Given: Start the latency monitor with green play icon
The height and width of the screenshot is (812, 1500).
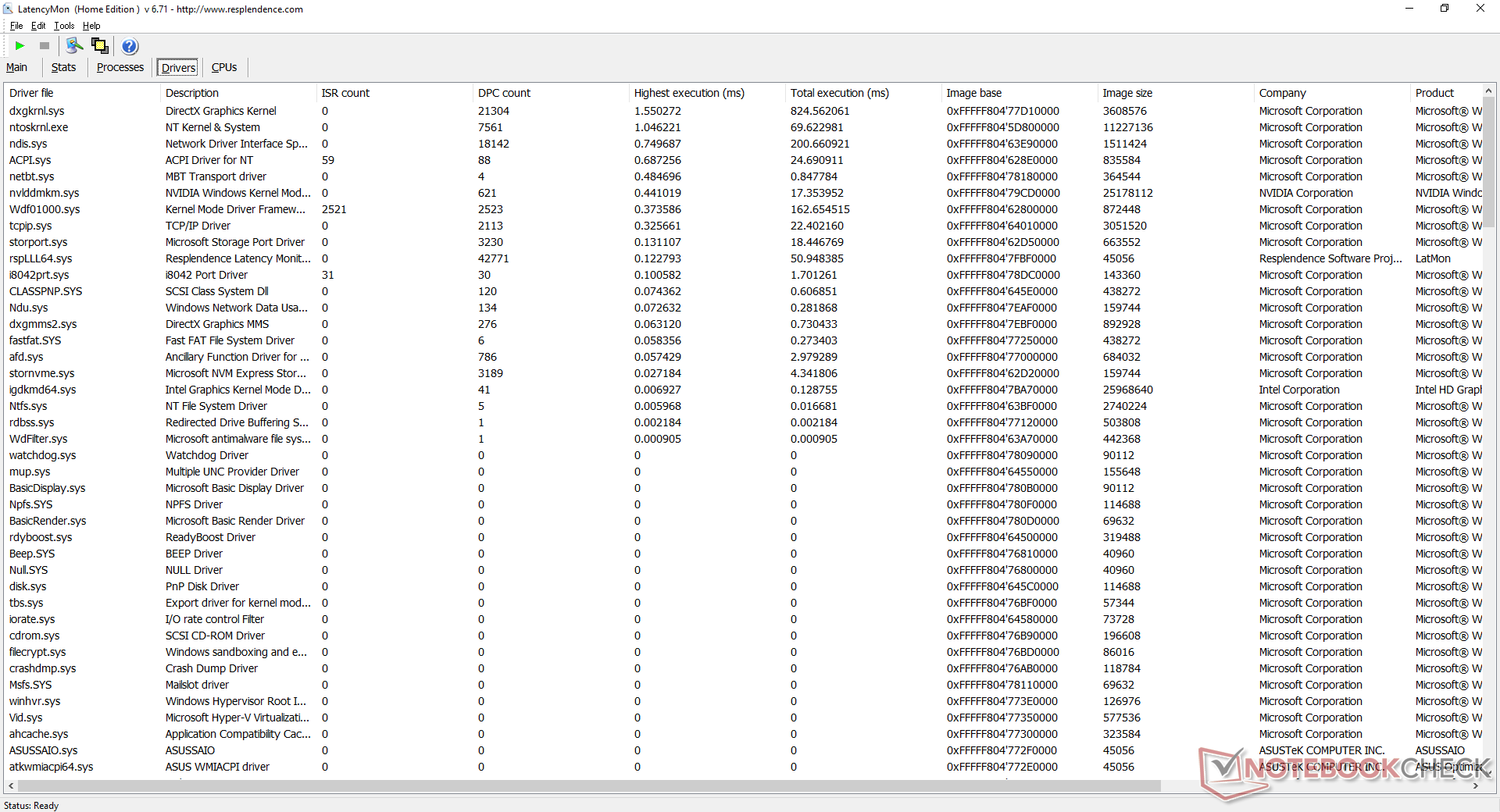Looking at the screenshot, I should tap(20, 46).
